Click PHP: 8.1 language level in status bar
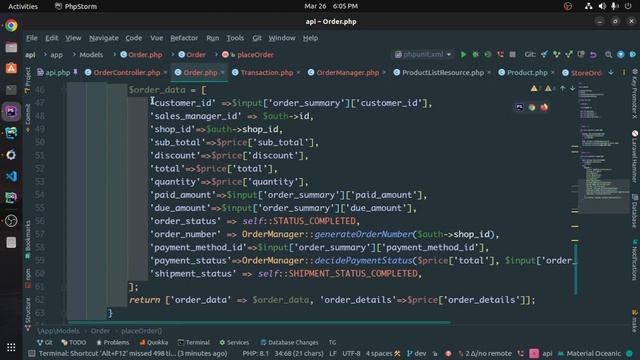The image size is (640, 360). (256, 353)
